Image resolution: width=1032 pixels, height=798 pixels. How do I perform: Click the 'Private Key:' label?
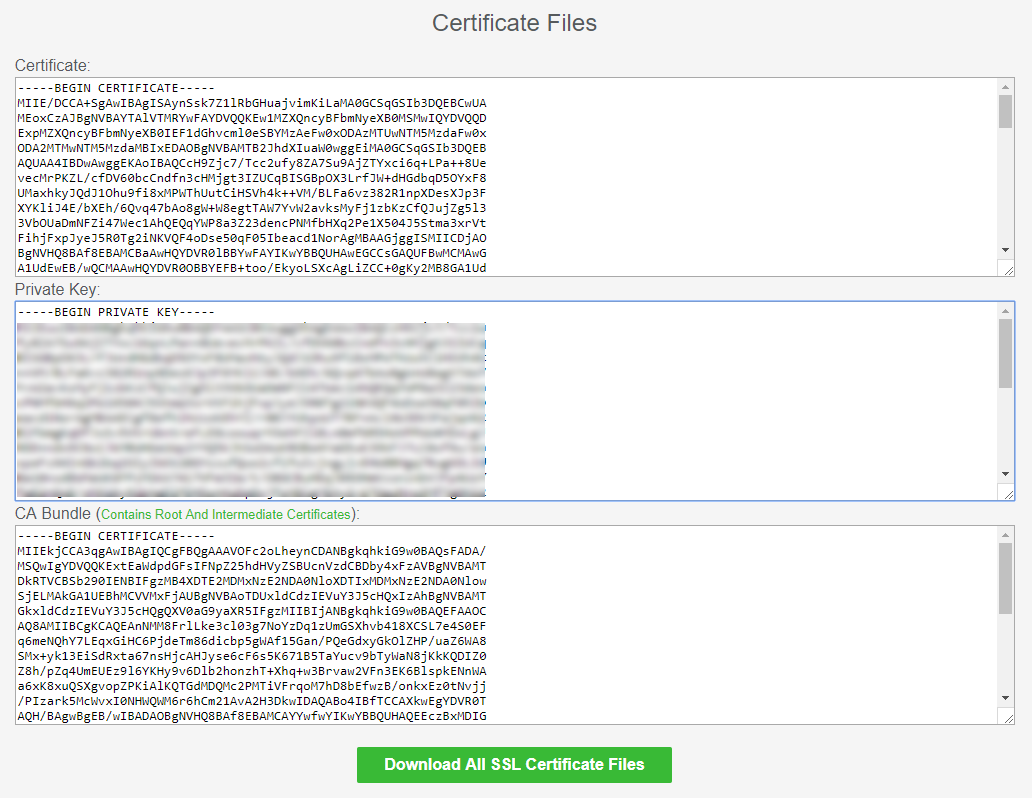point(57,290)
